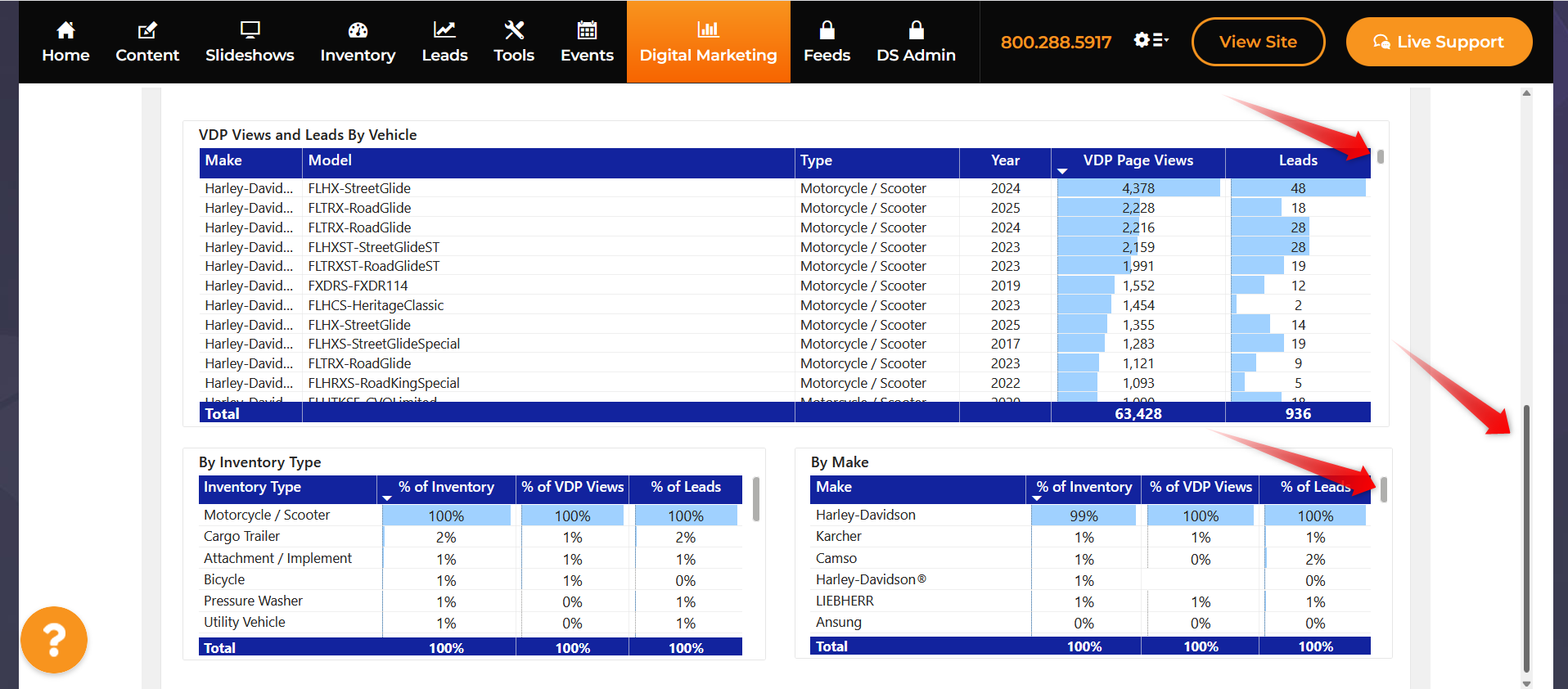This screenshot has height=689, width=1568.
Task: Click the 63,428 total VDP views
Action: pyautogui.click(x=1138, y=414)
